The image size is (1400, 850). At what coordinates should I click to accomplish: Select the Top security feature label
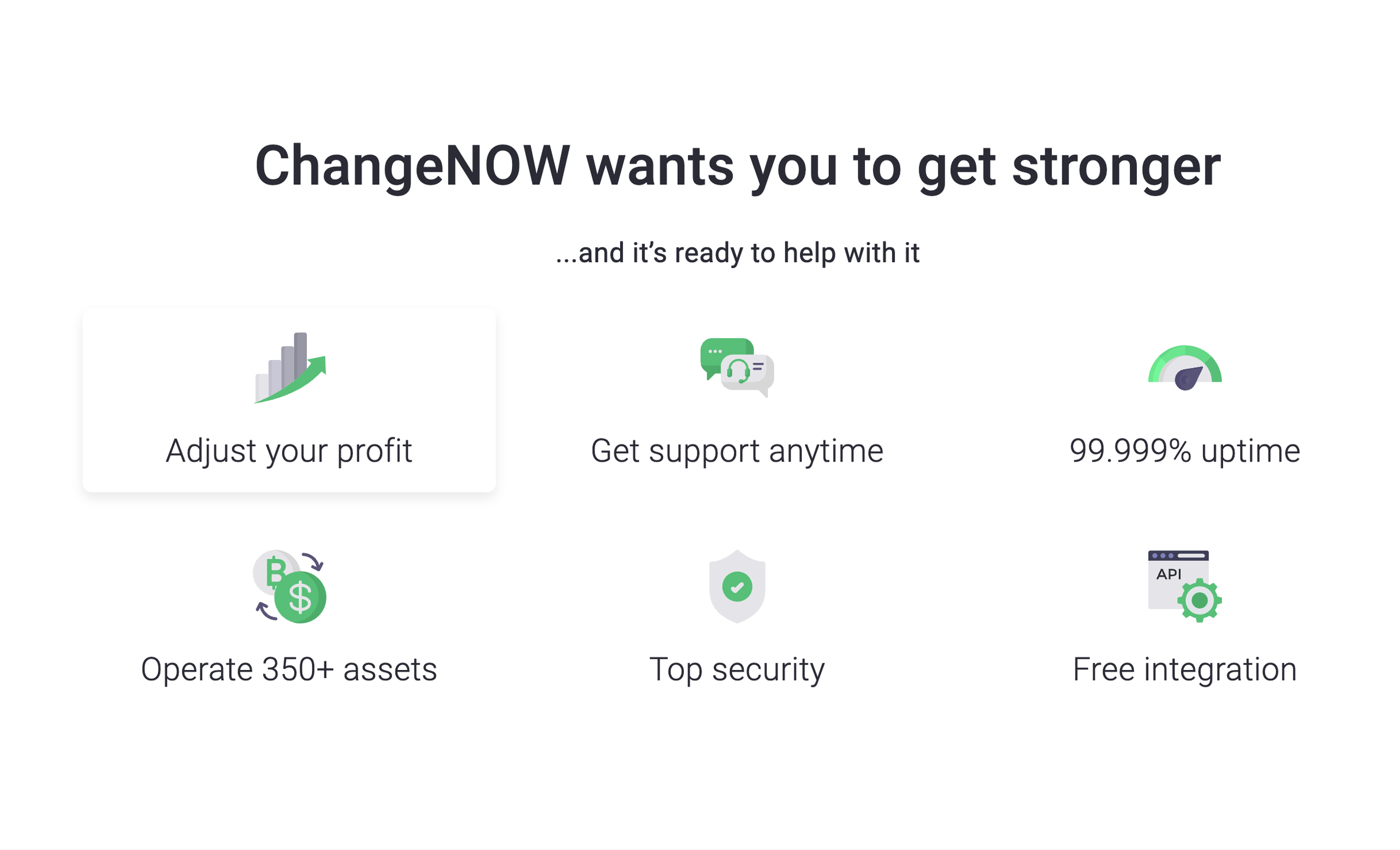pyautogui.click(x=737, y=669)
